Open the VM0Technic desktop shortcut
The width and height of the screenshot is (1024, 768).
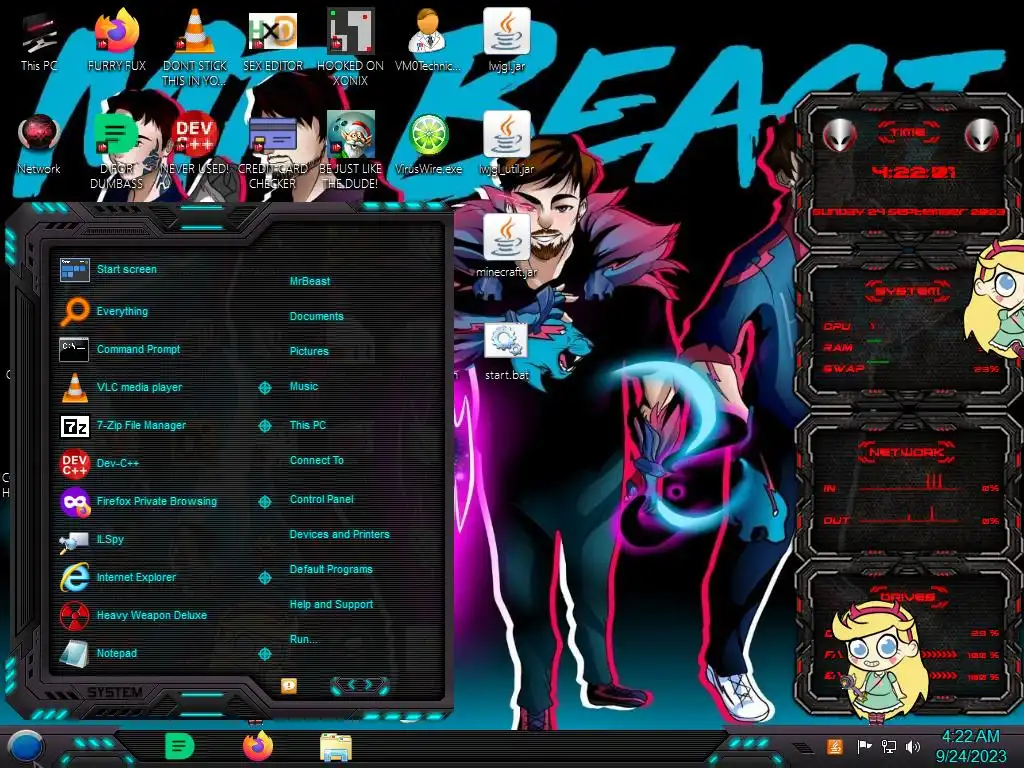click(x=428, y=40)
